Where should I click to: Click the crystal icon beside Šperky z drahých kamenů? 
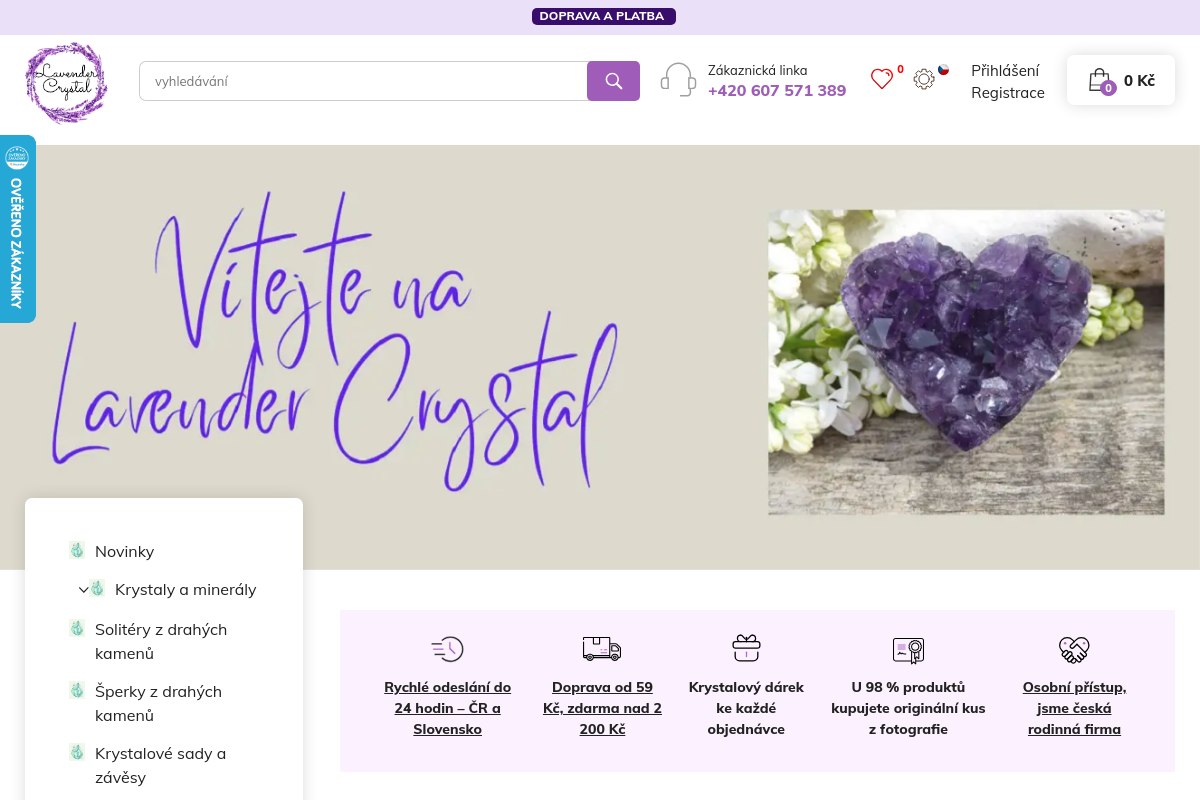(77, 690)
